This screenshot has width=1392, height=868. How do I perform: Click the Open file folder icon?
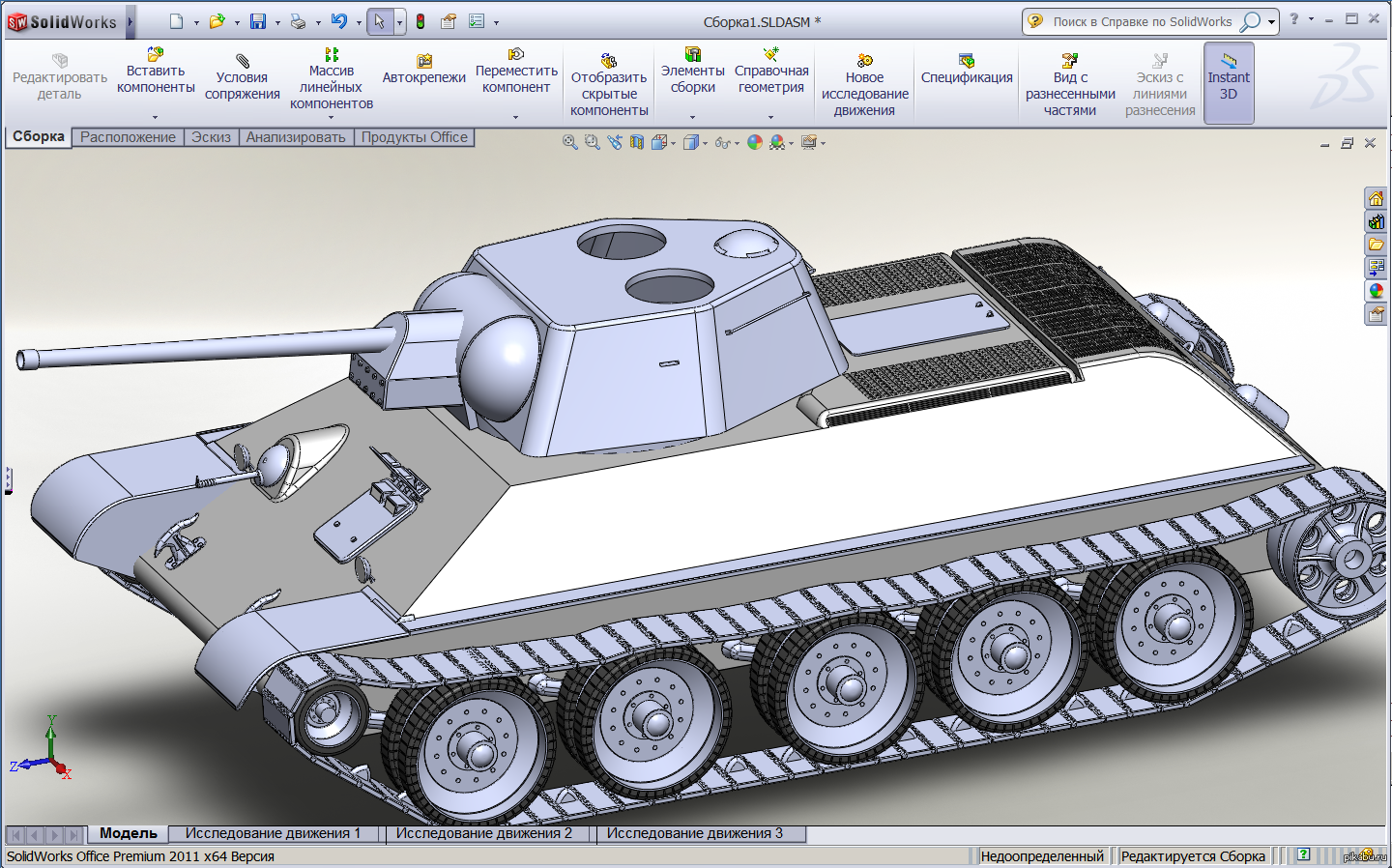point(217,21)
